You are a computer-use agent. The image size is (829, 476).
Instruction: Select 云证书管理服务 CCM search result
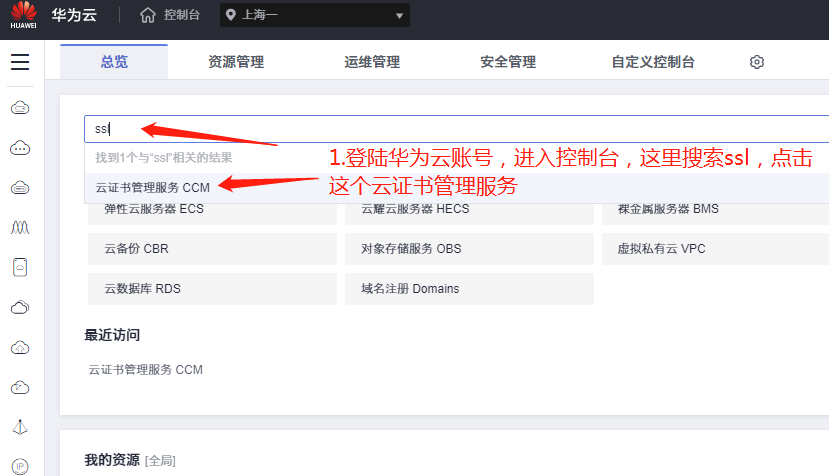click(152, 187)
